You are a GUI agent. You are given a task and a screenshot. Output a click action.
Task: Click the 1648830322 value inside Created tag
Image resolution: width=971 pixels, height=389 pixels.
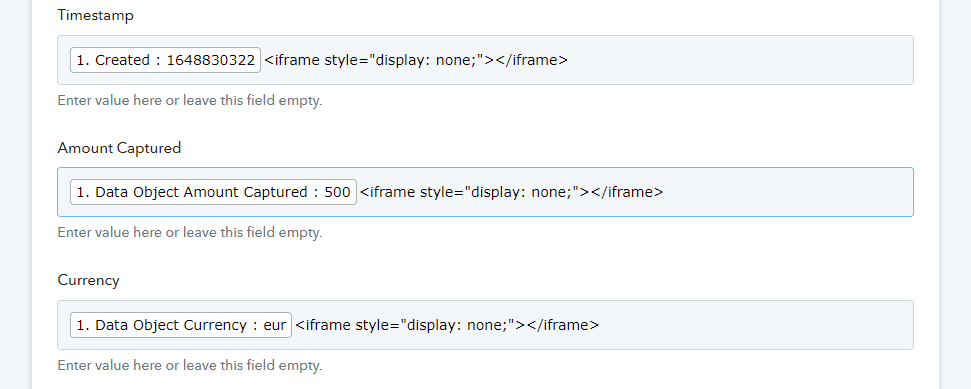211,60
